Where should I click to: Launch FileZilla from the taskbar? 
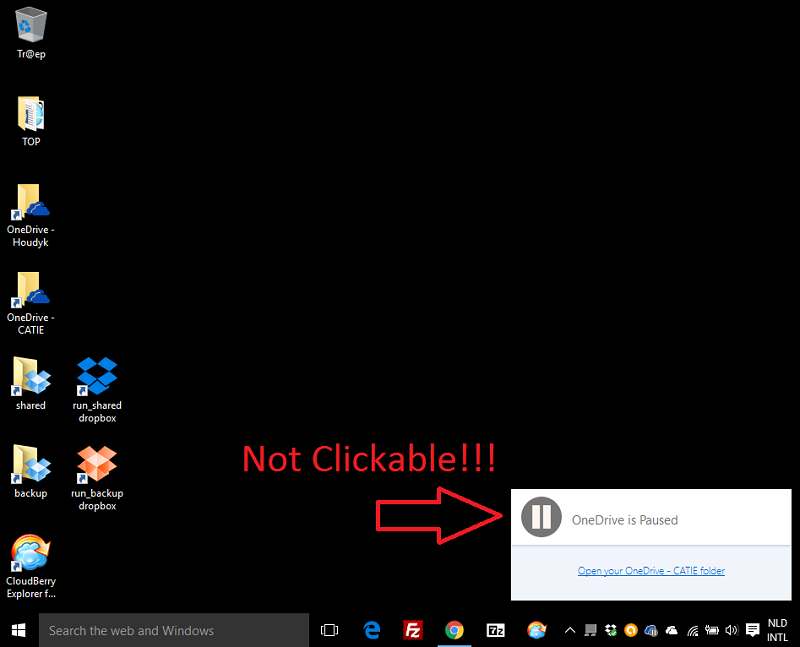[x=412, y=630]
